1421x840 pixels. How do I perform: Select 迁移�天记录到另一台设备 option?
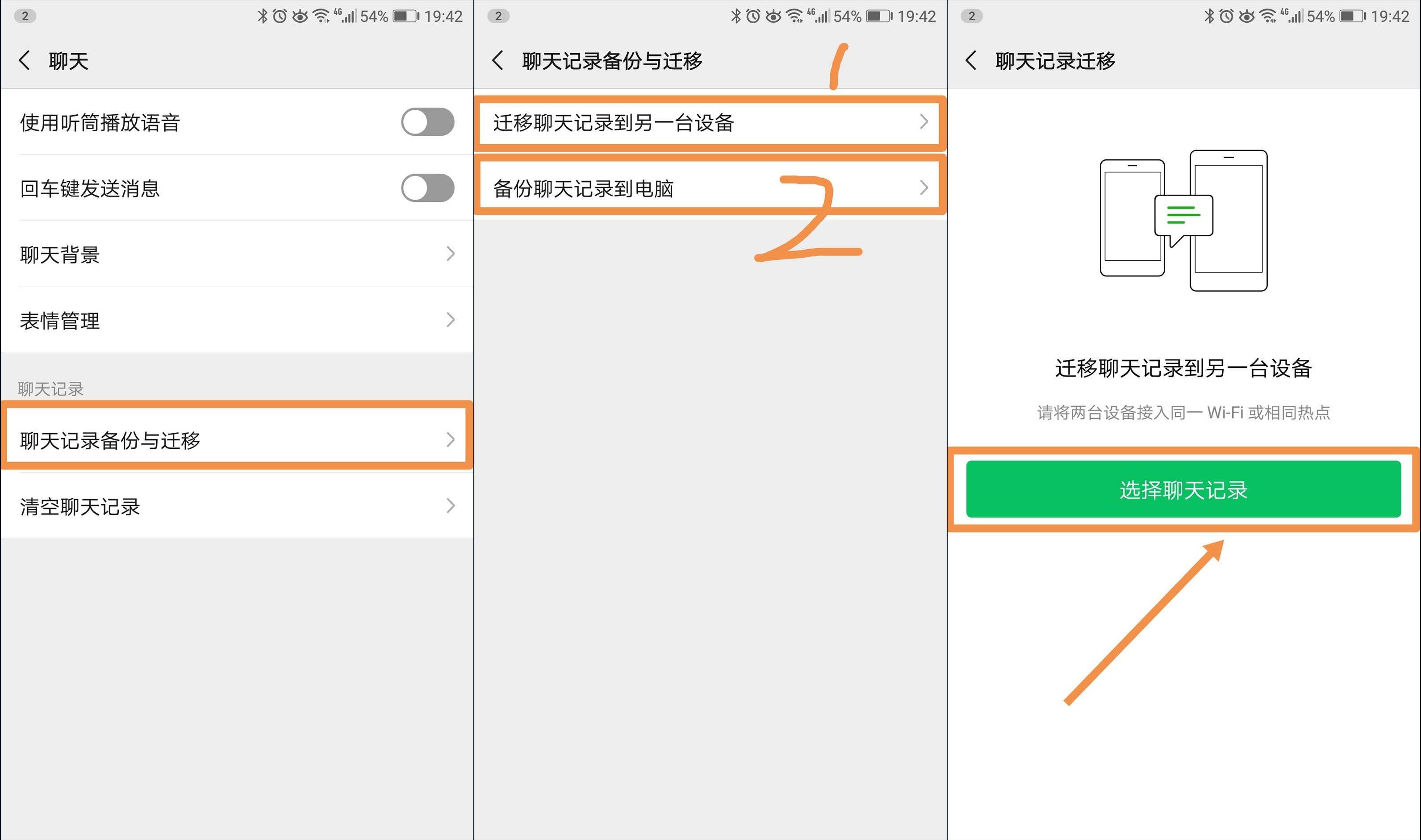pyautogui.click(x=711, y=122)
